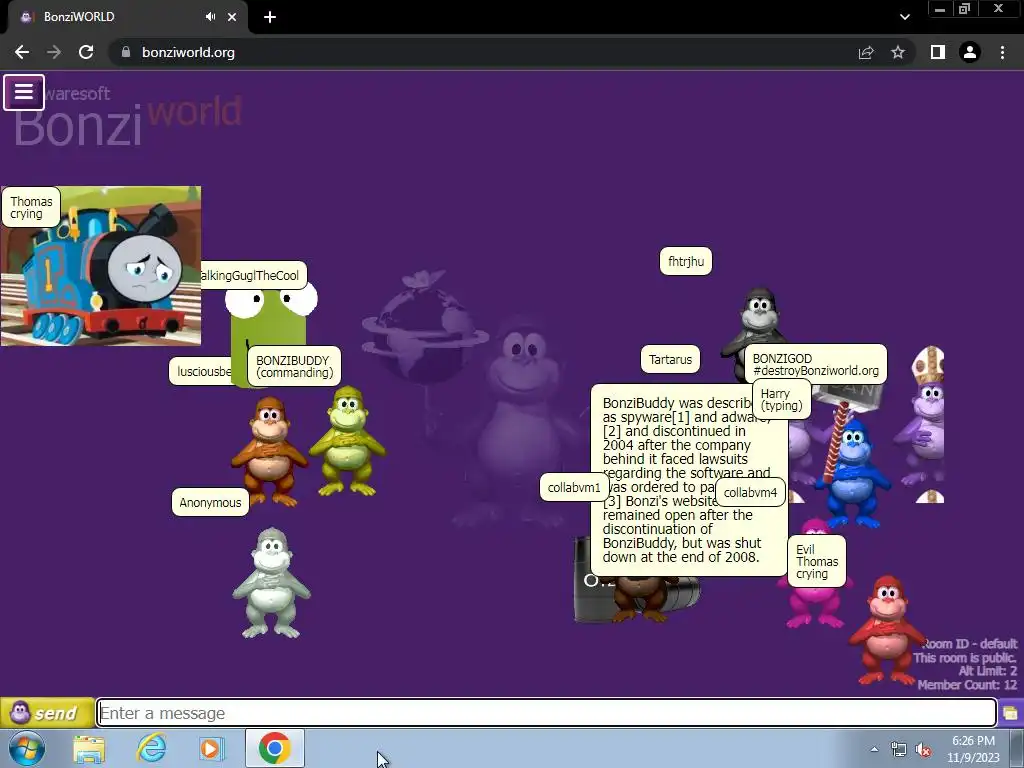The width and height of the screenshot is (1024, 768).
Task: Click the 'collabvm4' name tag
Action: tap(750, 492)
